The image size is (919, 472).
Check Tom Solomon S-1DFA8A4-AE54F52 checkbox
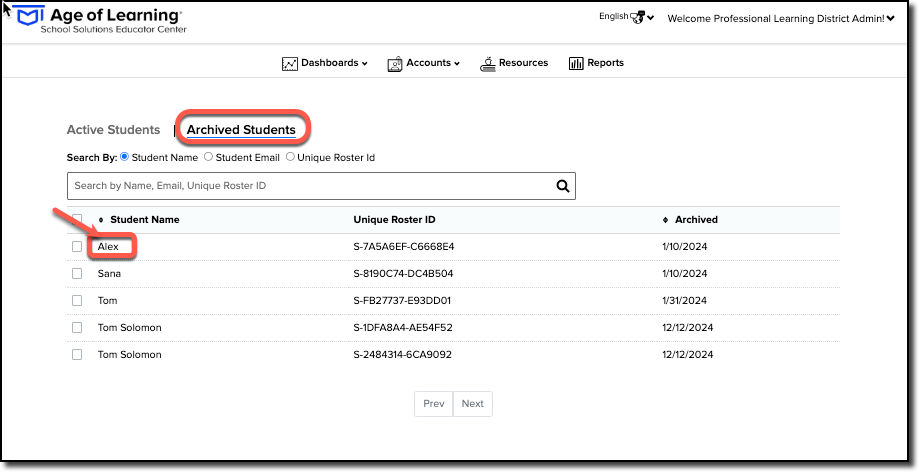point(77,327)
